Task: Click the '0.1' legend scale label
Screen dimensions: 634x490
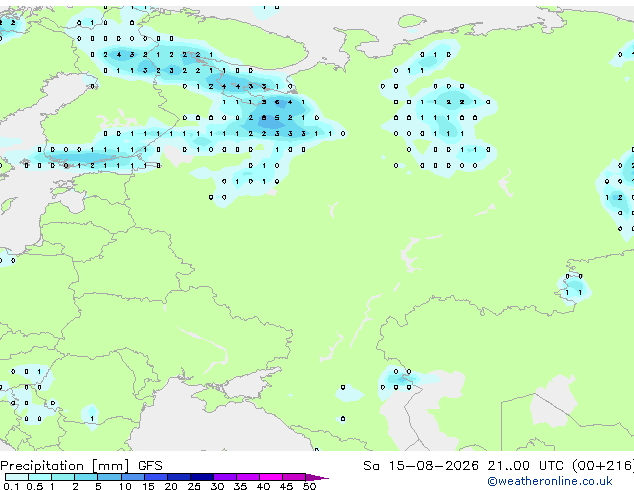Action: pos(11,486)
